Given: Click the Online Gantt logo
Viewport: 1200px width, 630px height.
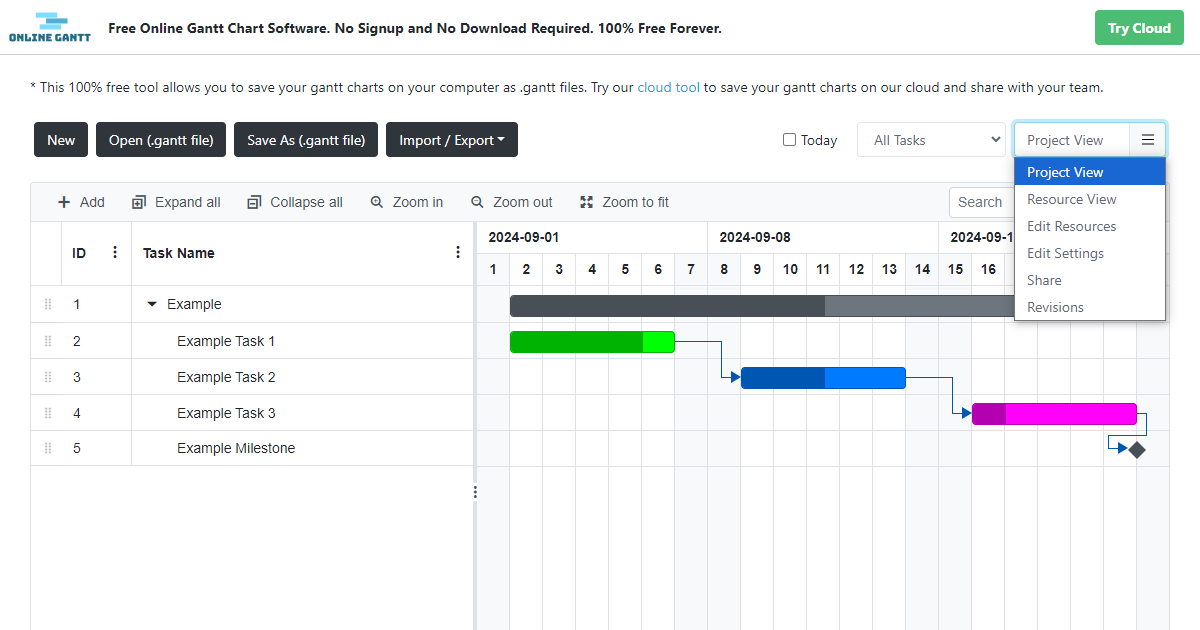Looking at the screenshot, I should click(50, 28).
